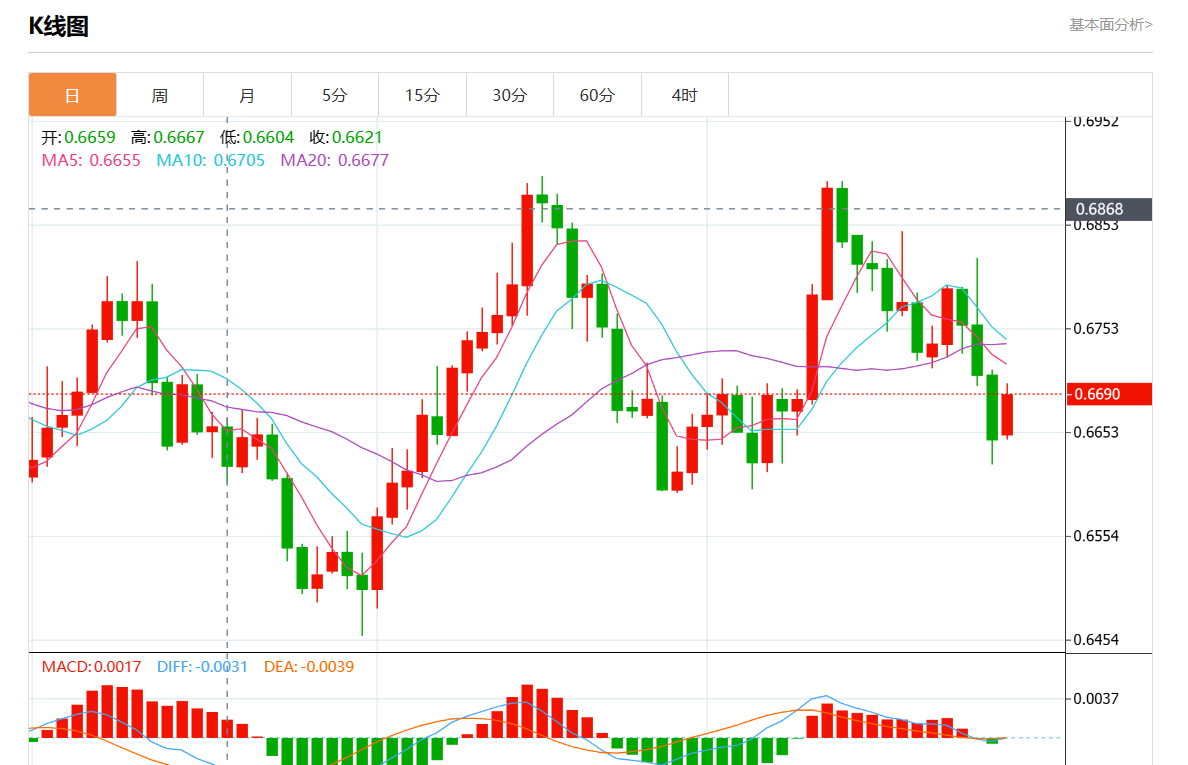Click the 0.6952 top axis label
The height and width of the screenshot is (765, 1188).
[x=1096, y=122]
